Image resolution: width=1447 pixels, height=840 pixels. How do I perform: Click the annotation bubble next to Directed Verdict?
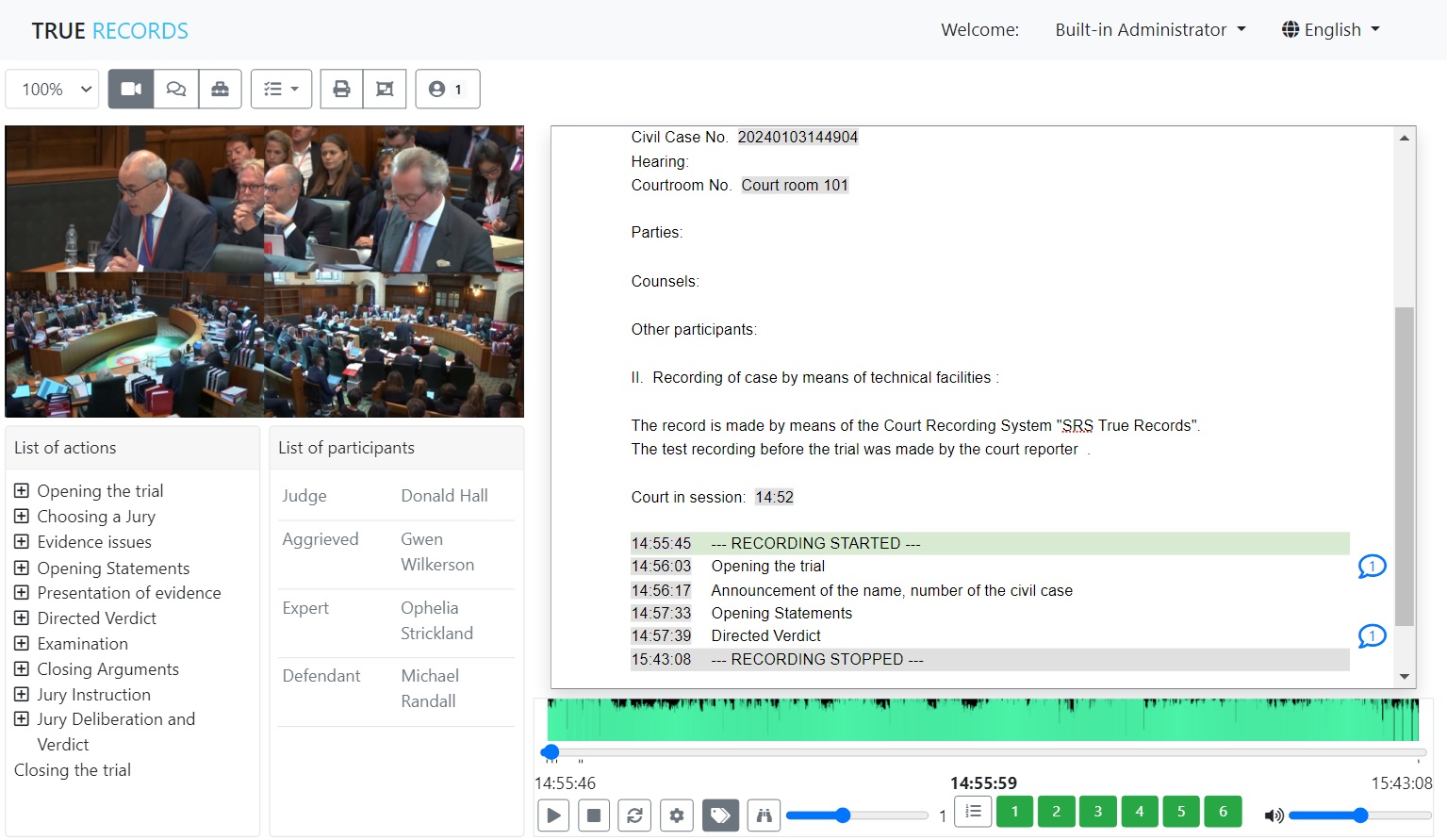click(1373, 636)
